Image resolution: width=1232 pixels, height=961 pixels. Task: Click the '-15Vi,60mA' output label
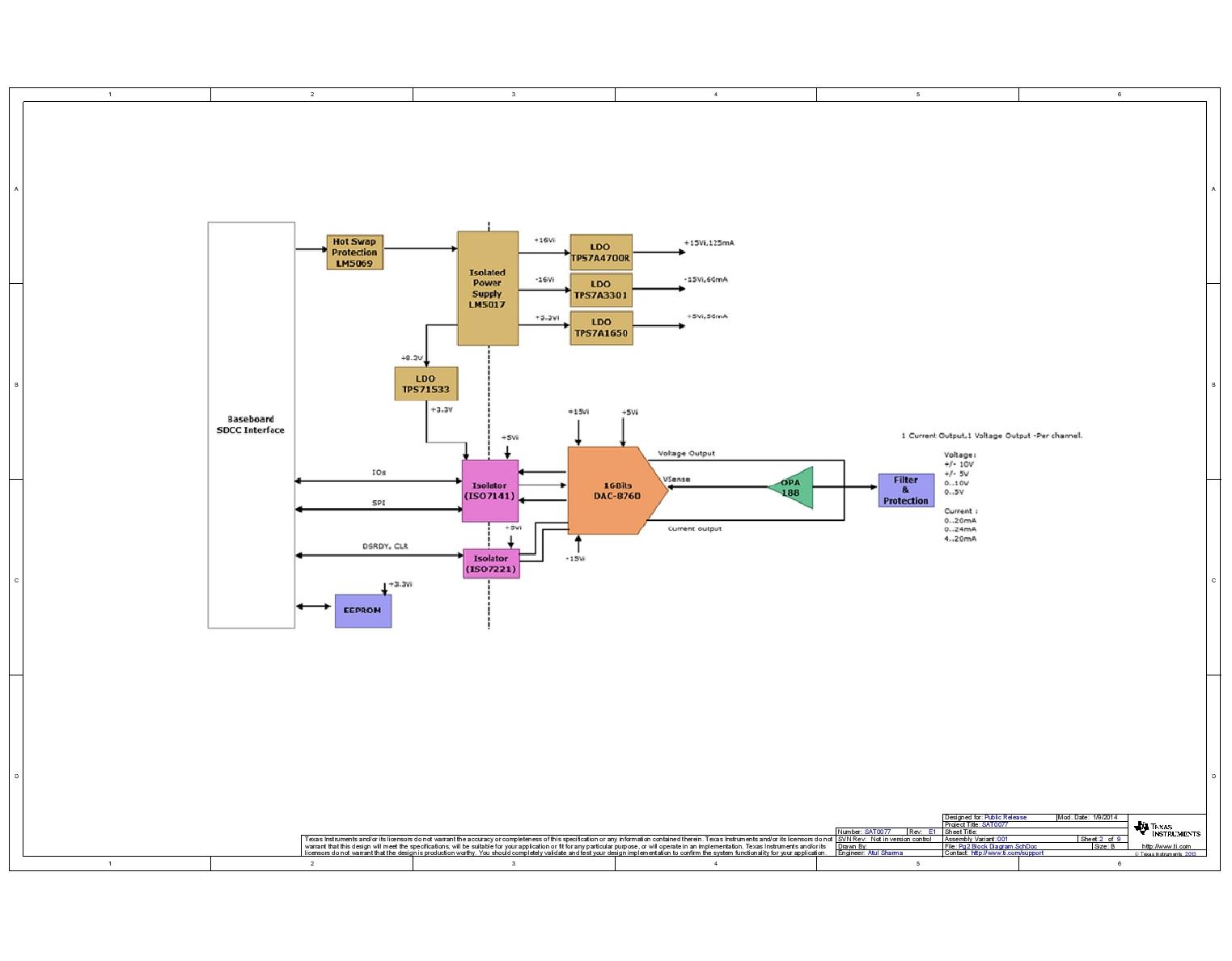(x=705, y=279)
